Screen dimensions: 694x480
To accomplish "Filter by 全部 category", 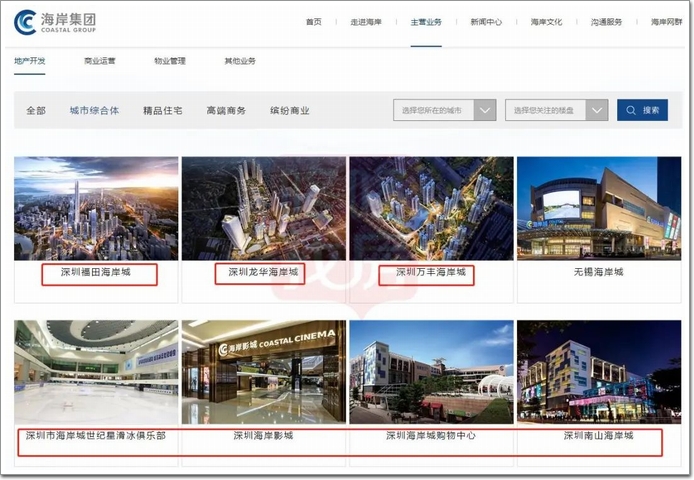I will (x=36, y=111).
